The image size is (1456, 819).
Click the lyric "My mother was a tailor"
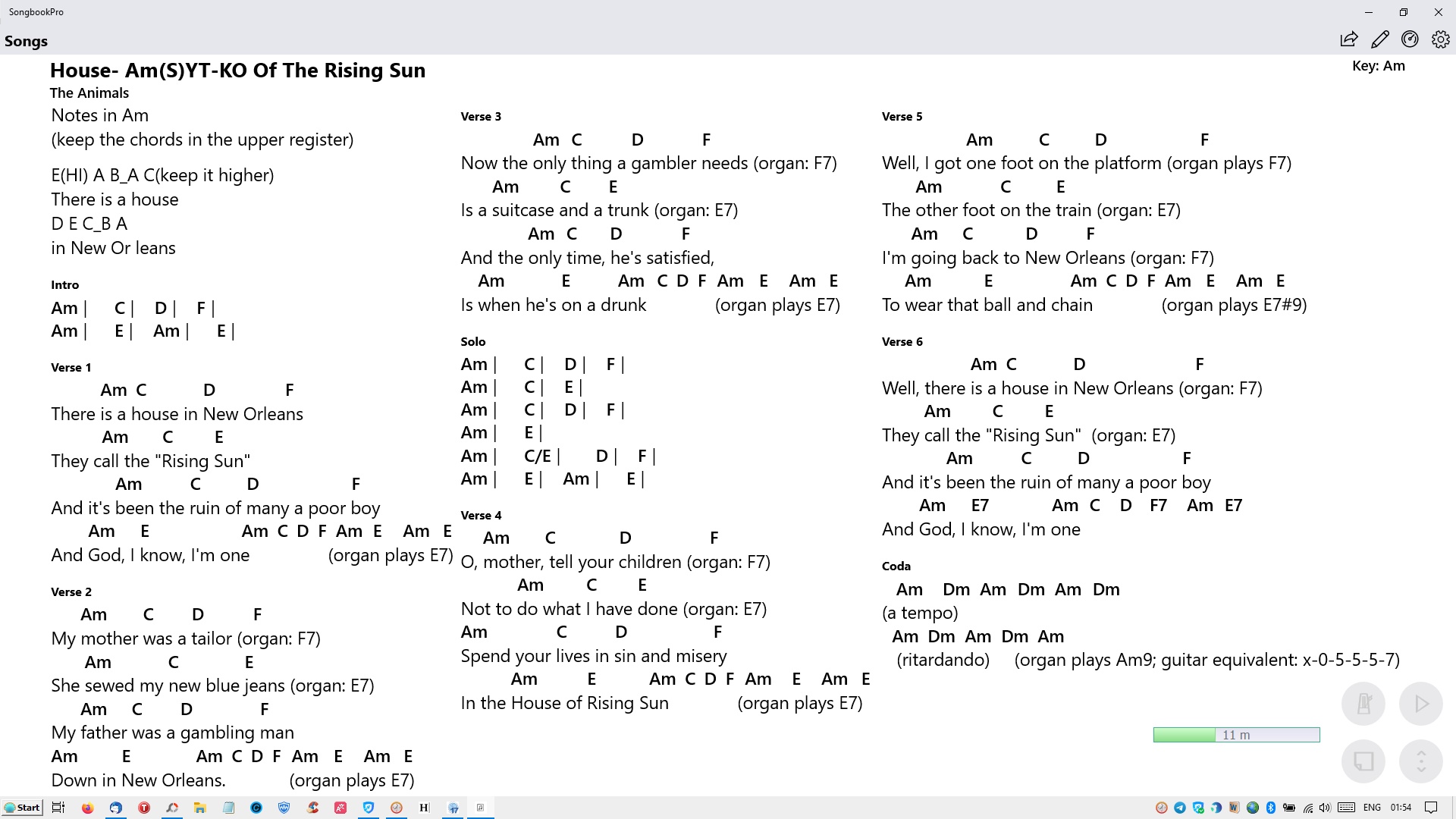pos(141,639)
